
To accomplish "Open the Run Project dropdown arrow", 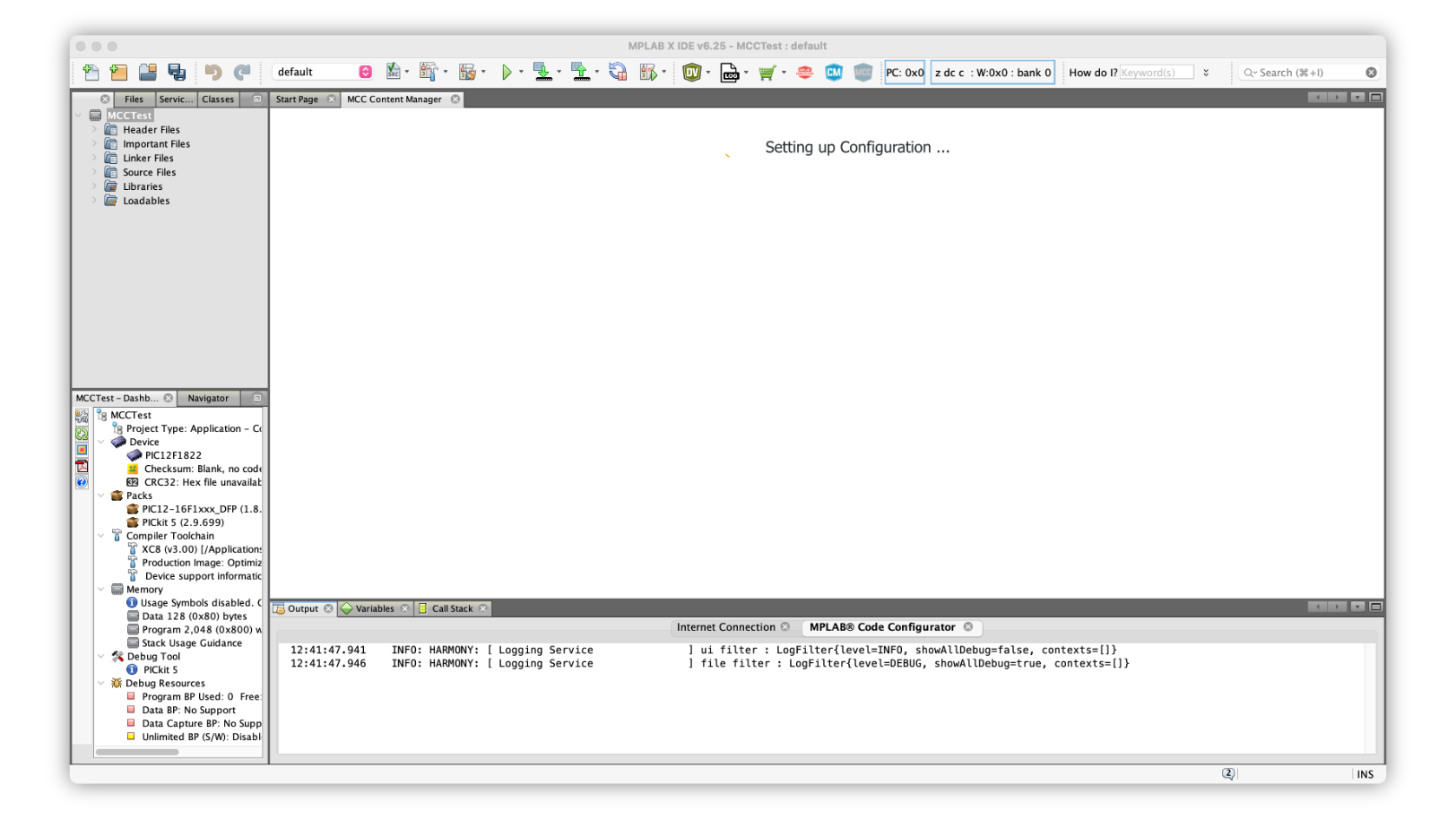I will tap(521, 73).
